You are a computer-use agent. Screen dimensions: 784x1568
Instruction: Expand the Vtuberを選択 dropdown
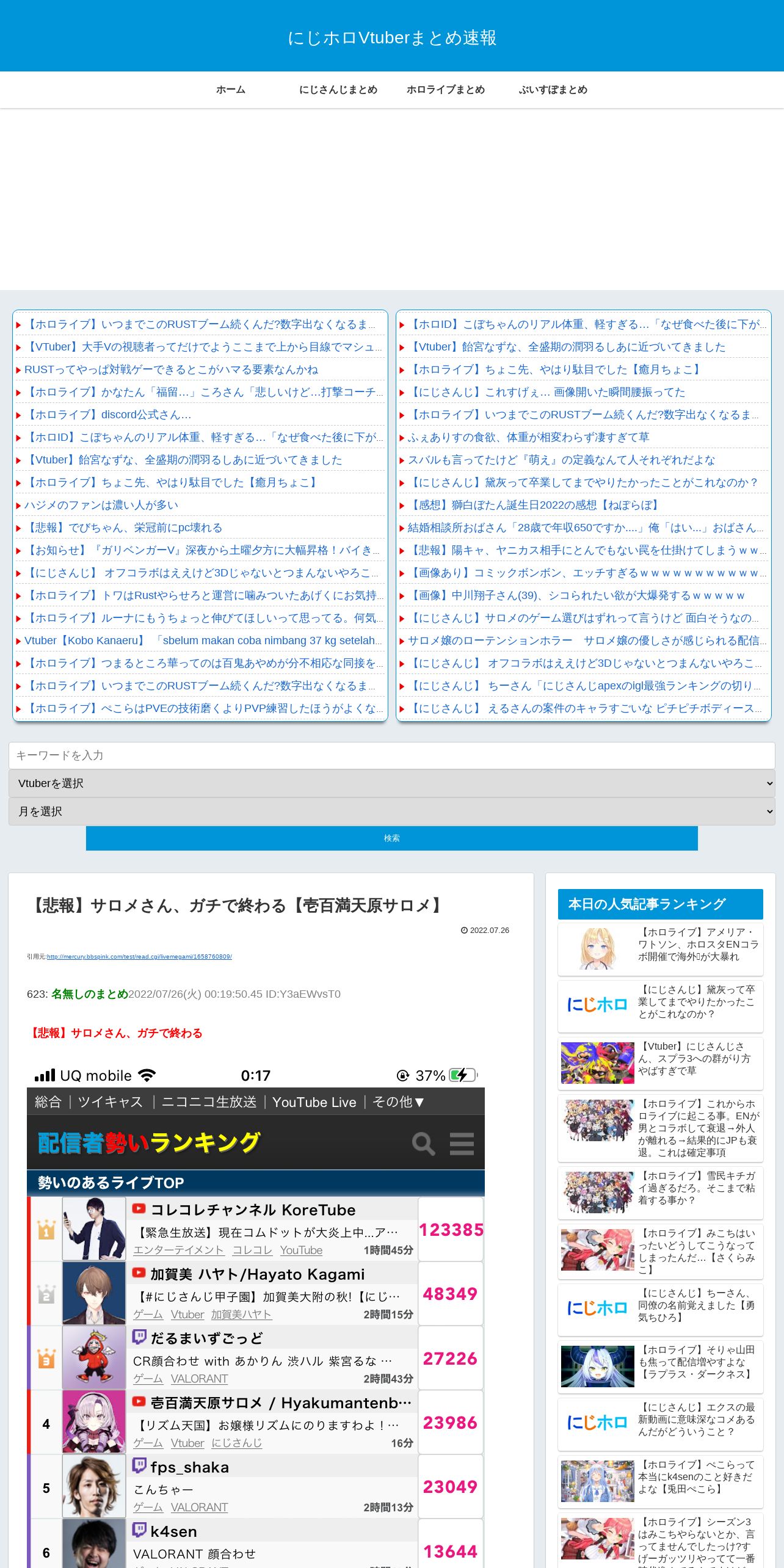[392, 783]
